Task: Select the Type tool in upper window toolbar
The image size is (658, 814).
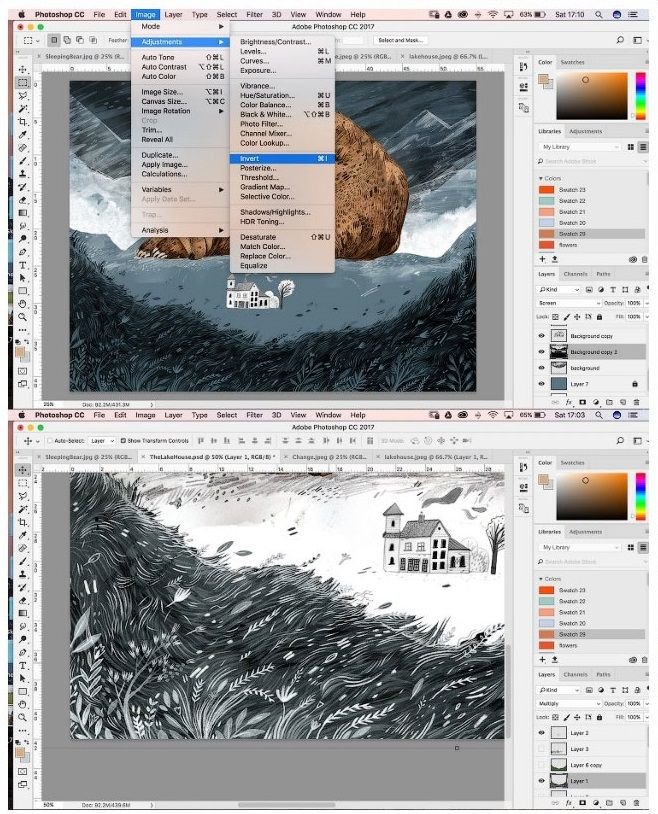Action: pyautogui.click(x=23, y=265)
